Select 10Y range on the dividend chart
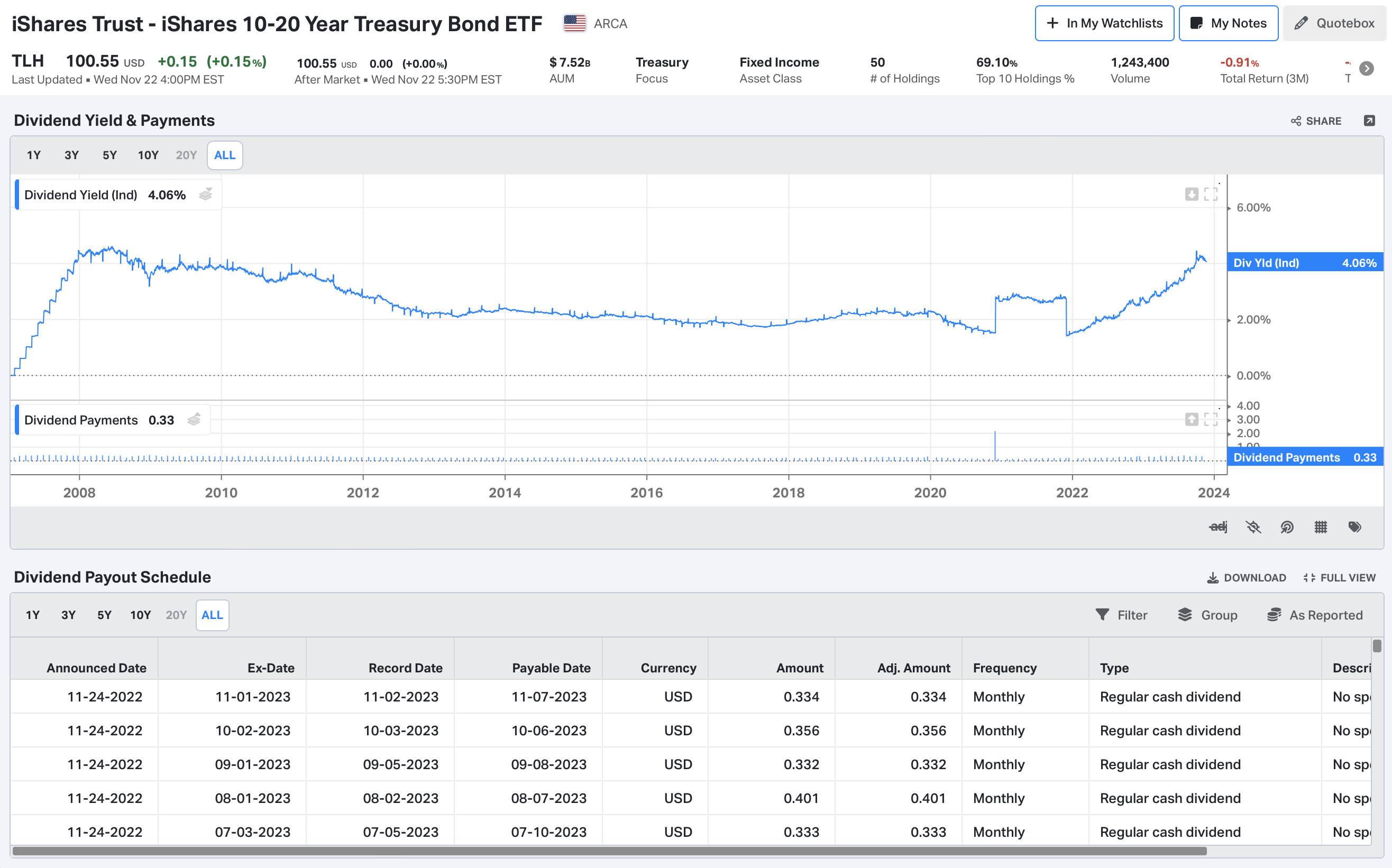This screenshot has height=868, width=1392. pyautogui.click(x=148, y=155)
